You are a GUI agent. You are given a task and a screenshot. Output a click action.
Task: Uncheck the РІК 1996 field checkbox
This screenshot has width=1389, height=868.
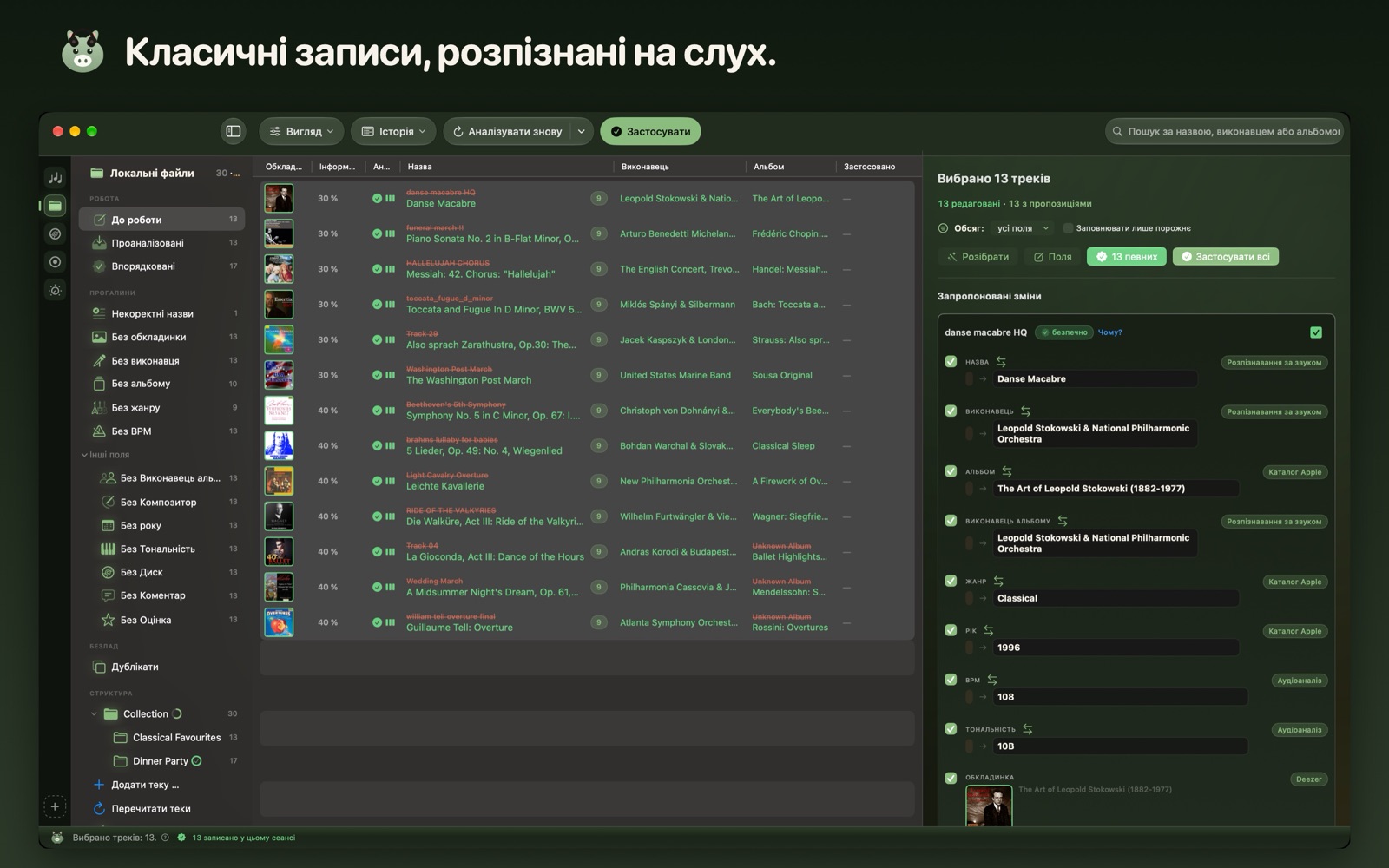951,630
